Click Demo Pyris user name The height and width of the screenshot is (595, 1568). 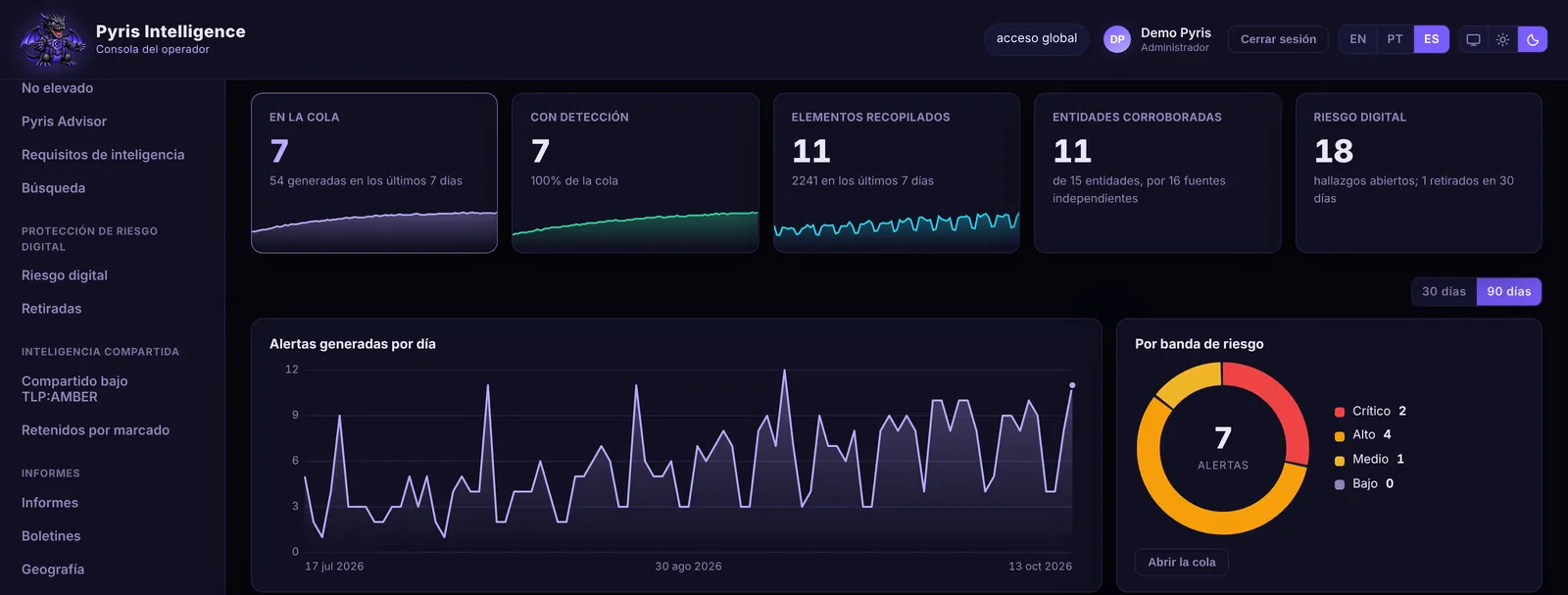coord(1176,32)
